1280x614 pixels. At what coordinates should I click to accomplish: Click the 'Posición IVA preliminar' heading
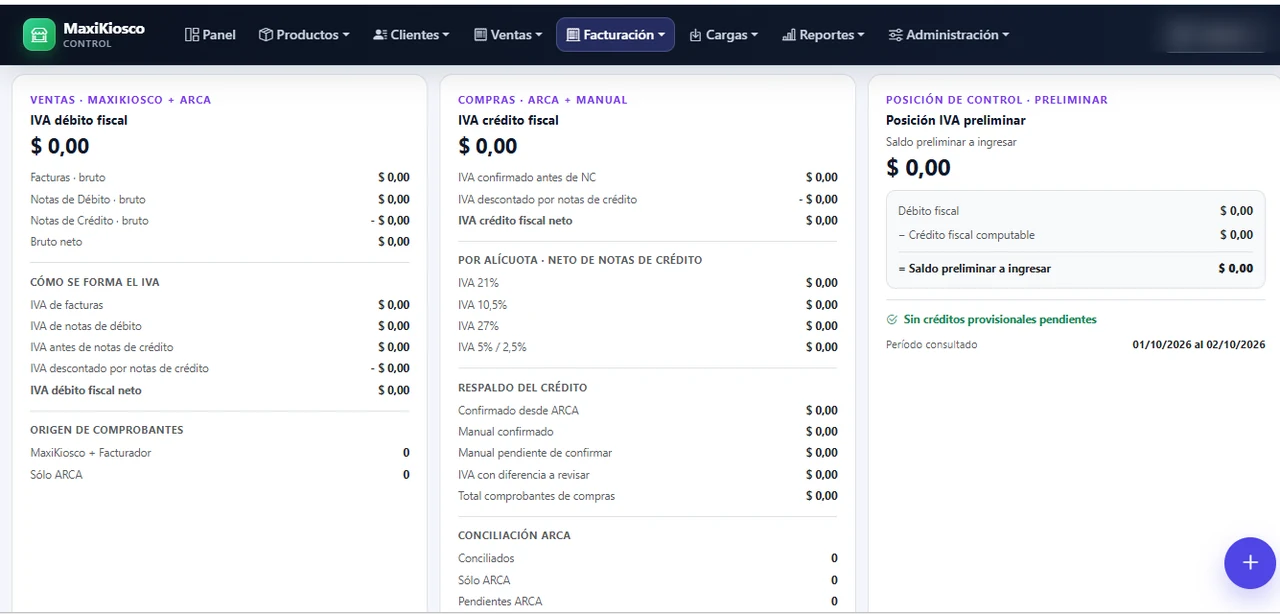point(956,120)
